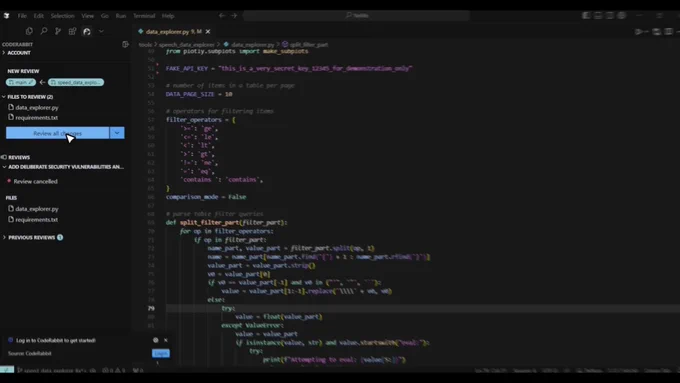Open the Help menu
Viewport: 680px width, 383px height.
[x=168, y=16]
